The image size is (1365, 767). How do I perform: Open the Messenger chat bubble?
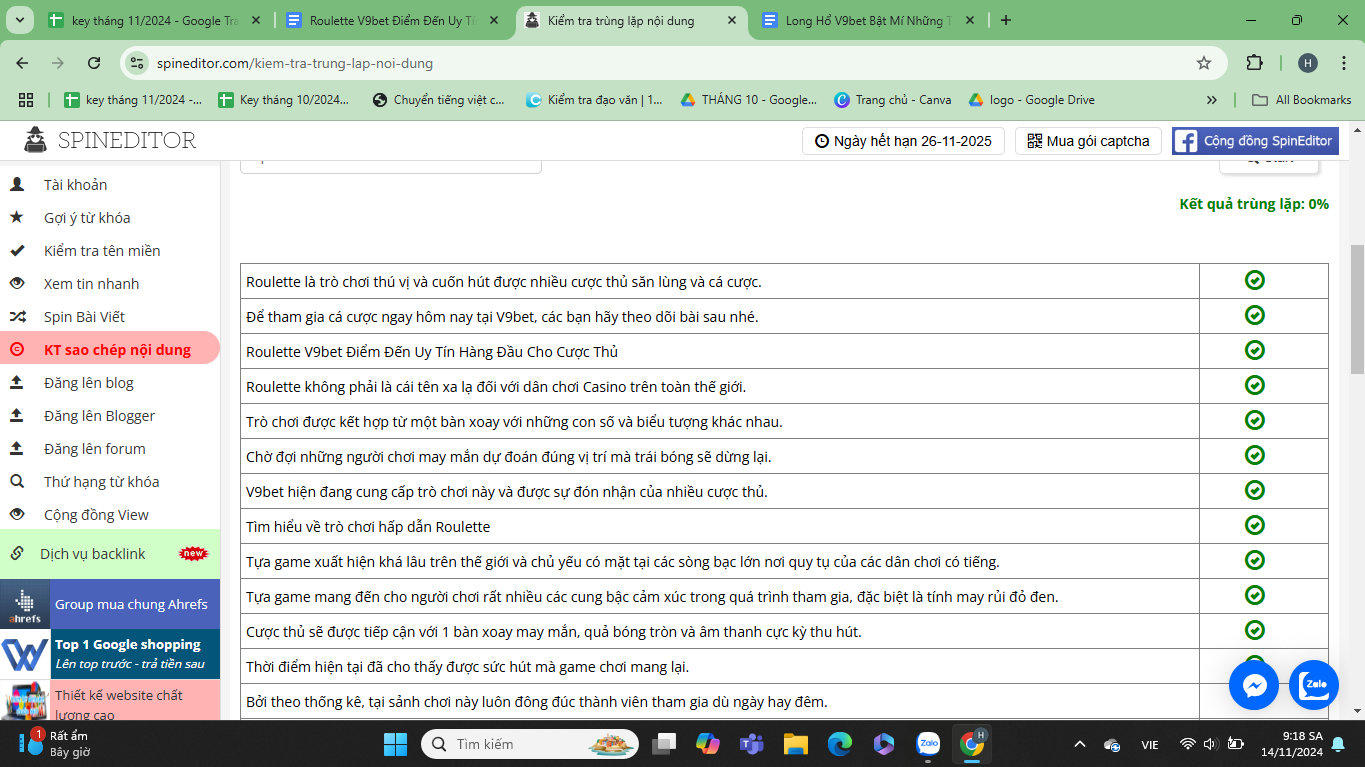pyautogui.click(x=1254, y=685)
